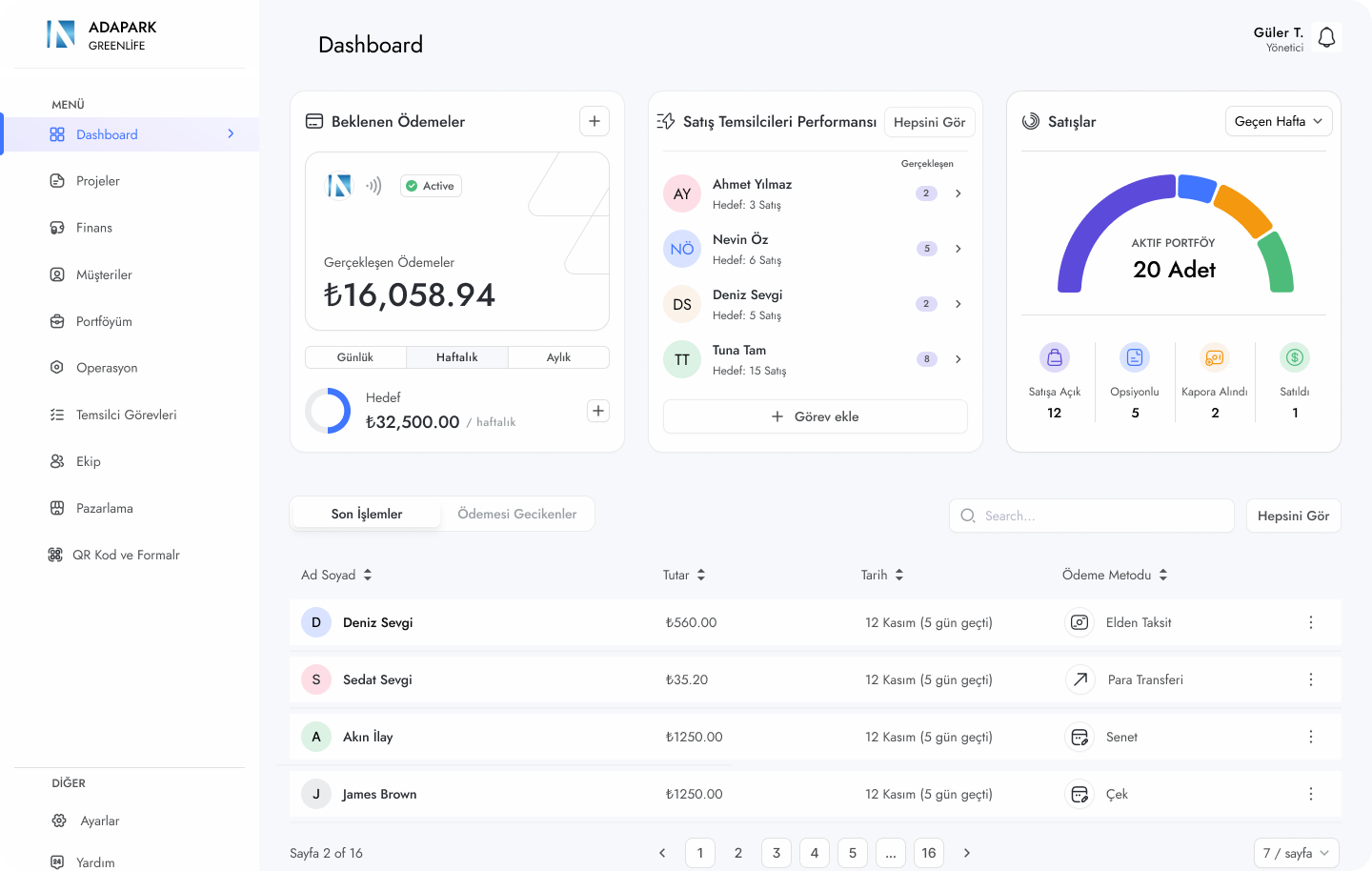Screen dimensions: 1372x871
Task: Open three-dot menu for Deniz Sevgi row
Action: tap(1310, 622)
